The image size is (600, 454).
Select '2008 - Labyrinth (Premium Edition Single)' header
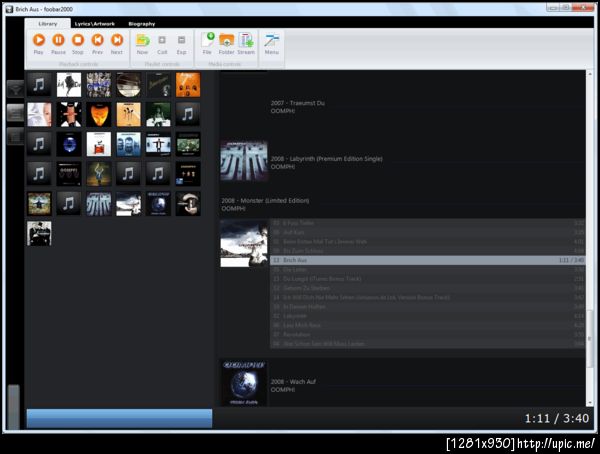(x=326, y=158)
